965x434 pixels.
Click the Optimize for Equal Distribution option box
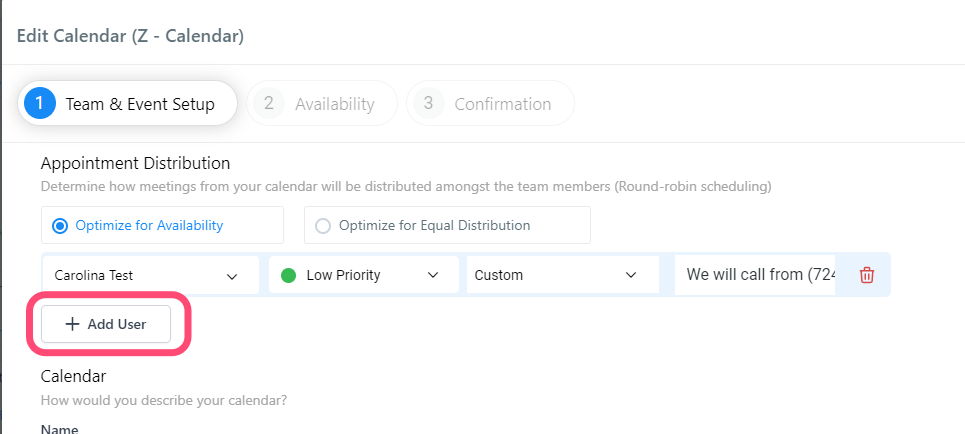click(x=447, y=225)
